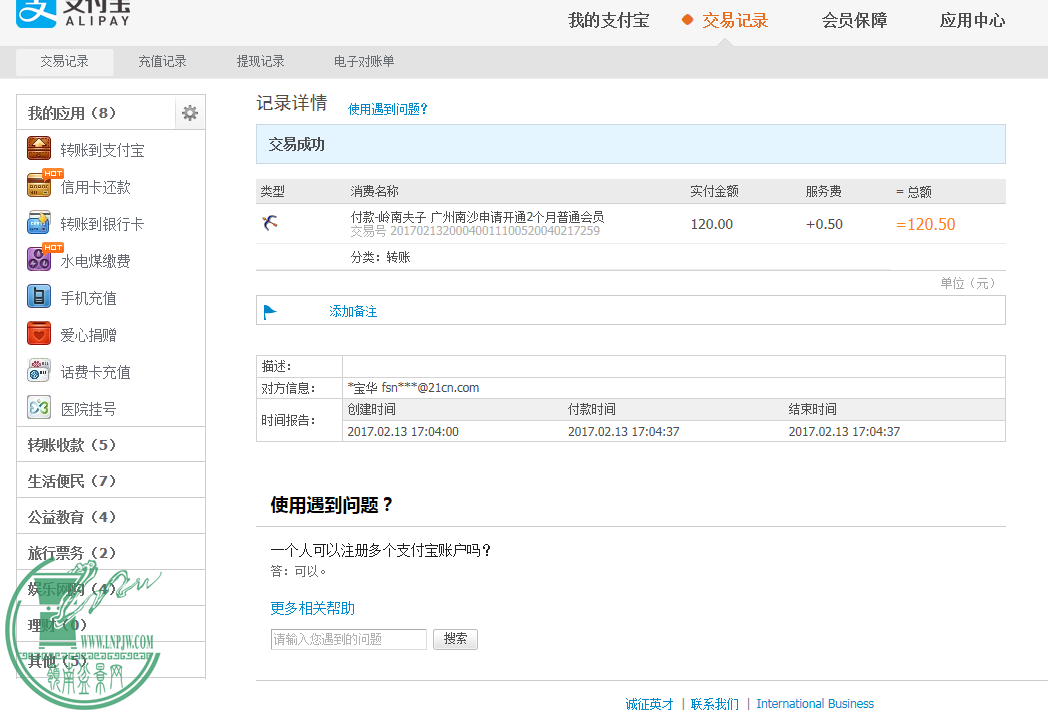Screen dimensions: 1048x715
Task: Open the 我的支付宝 top menu
Action: point(608,20)
